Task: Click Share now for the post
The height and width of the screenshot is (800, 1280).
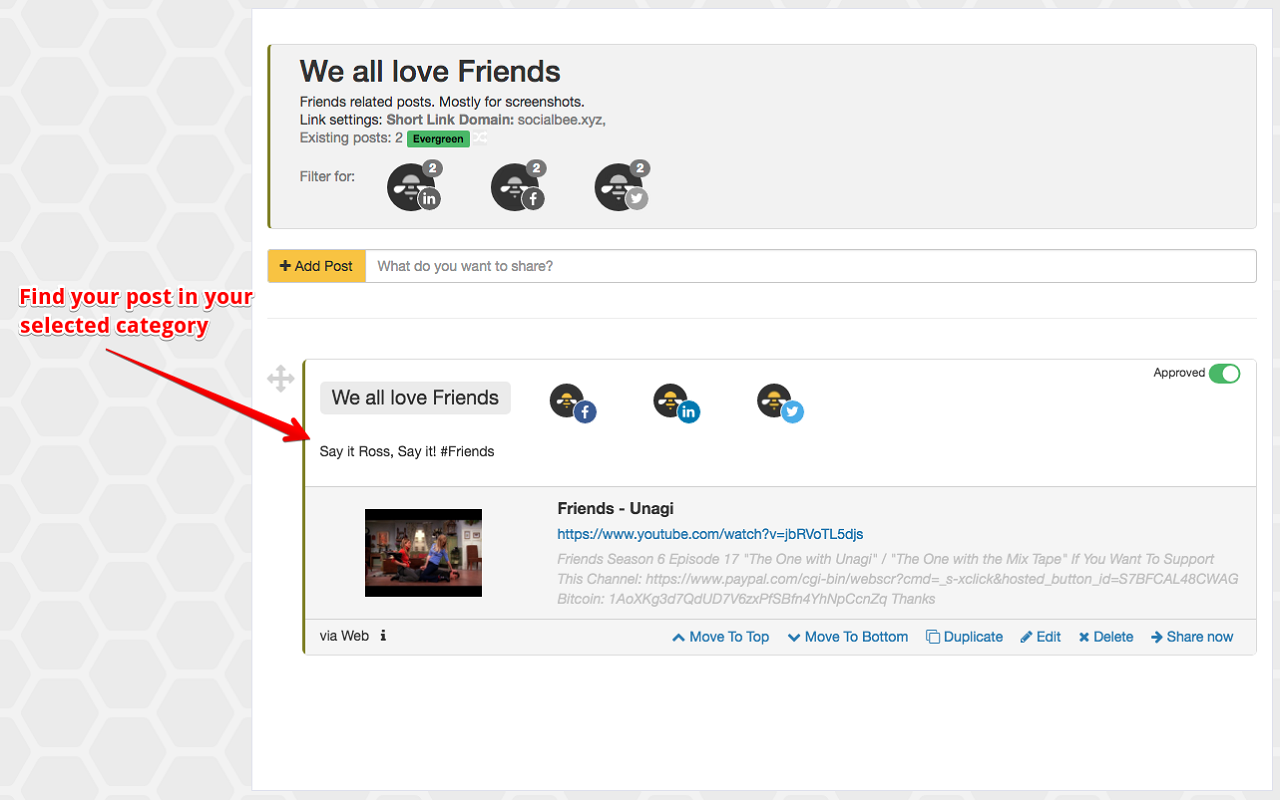Action: click(x=1192, y=637)
